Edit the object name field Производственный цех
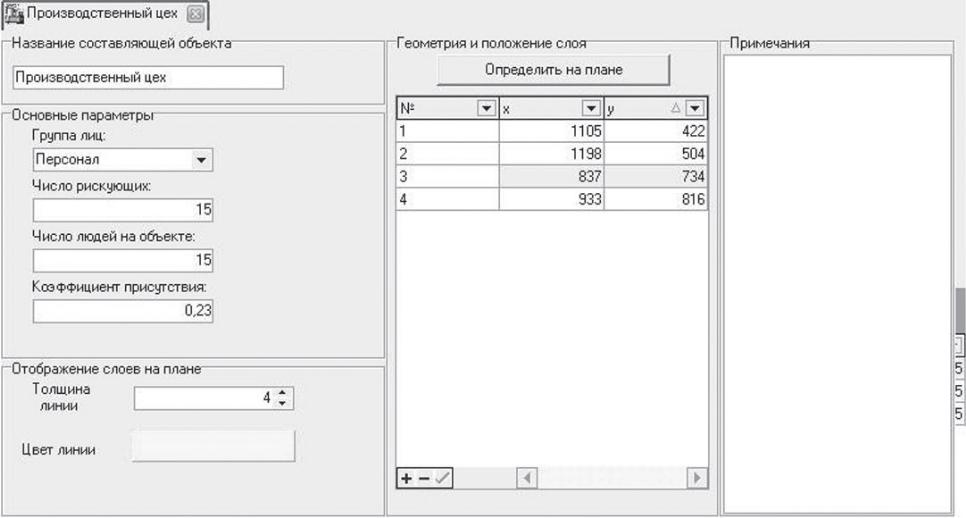 [148, 78]
